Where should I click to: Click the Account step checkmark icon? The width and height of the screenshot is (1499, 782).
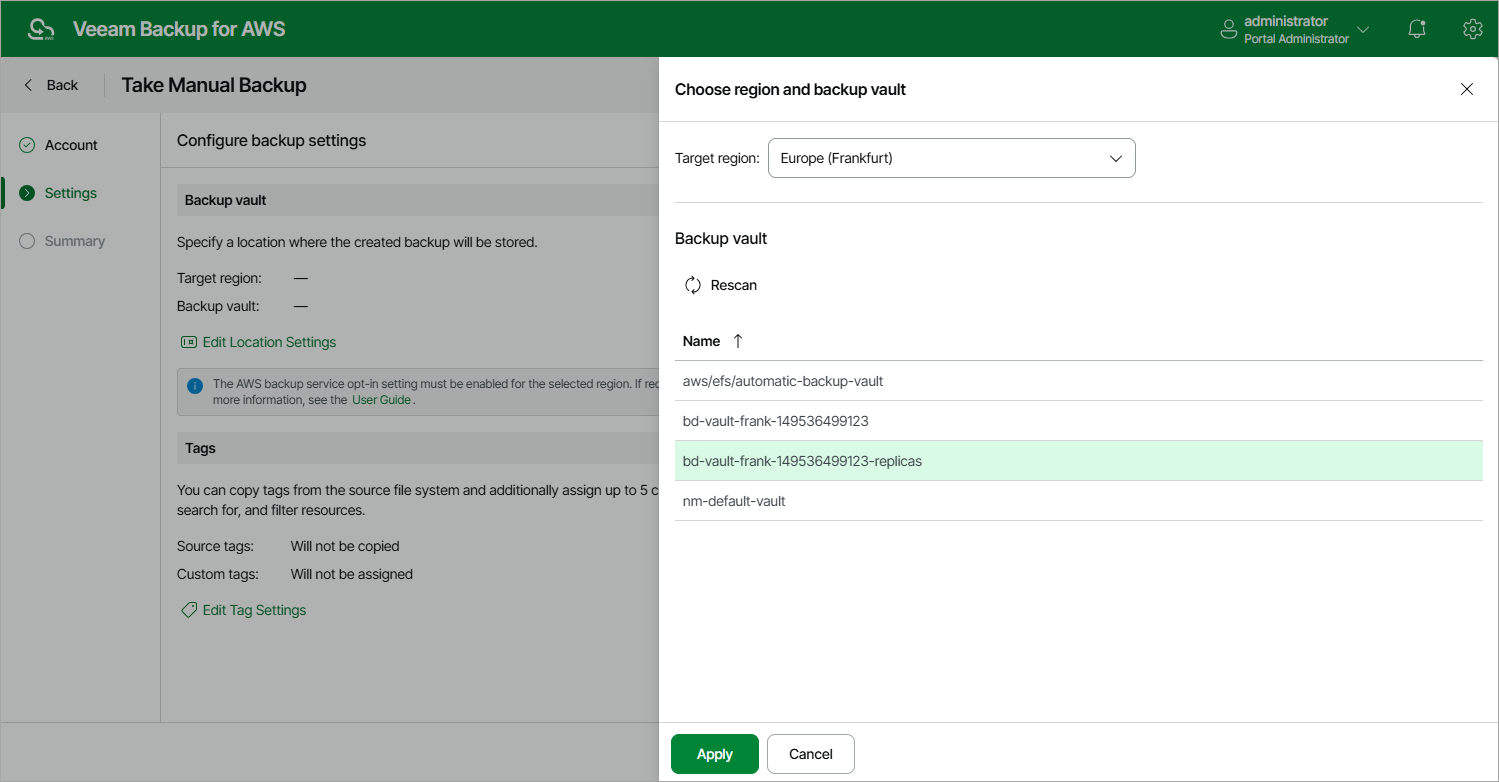click(27, 145)
